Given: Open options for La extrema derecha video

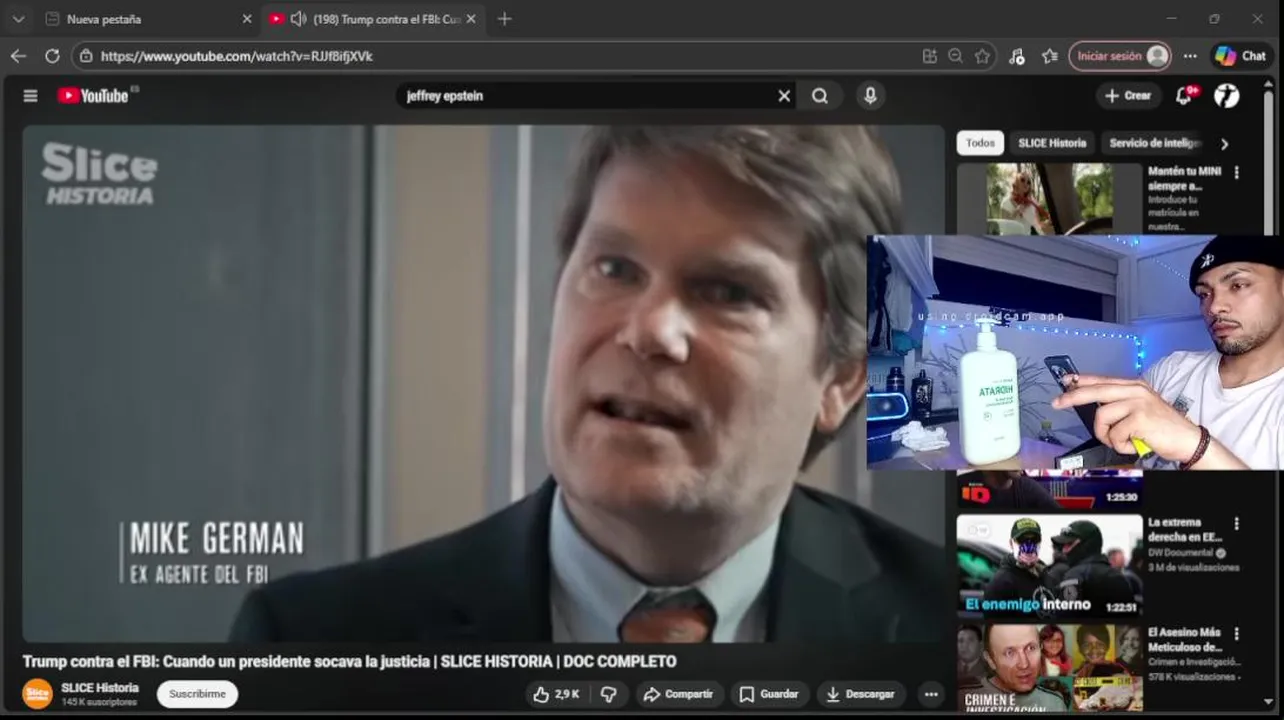Looking at the screenshot, I should click(x=1236, y=523).
